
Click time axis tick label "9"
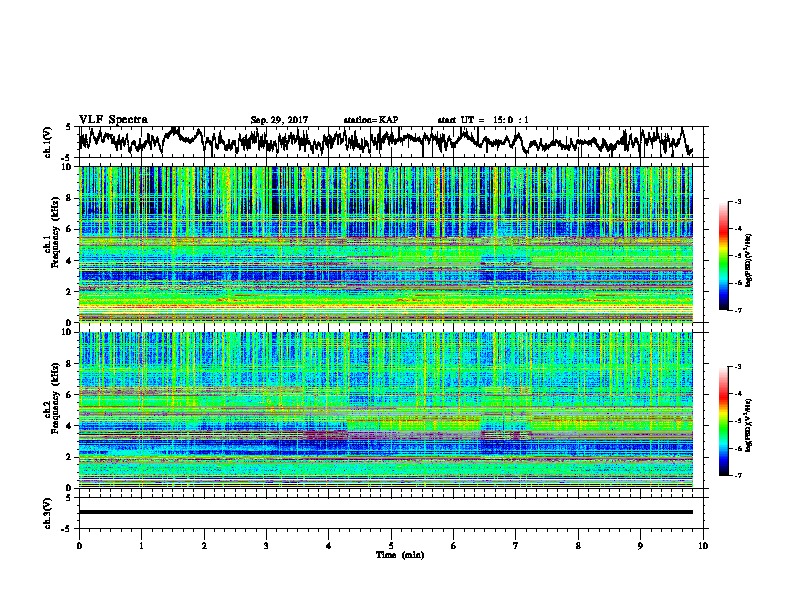[x=640, y=546]
